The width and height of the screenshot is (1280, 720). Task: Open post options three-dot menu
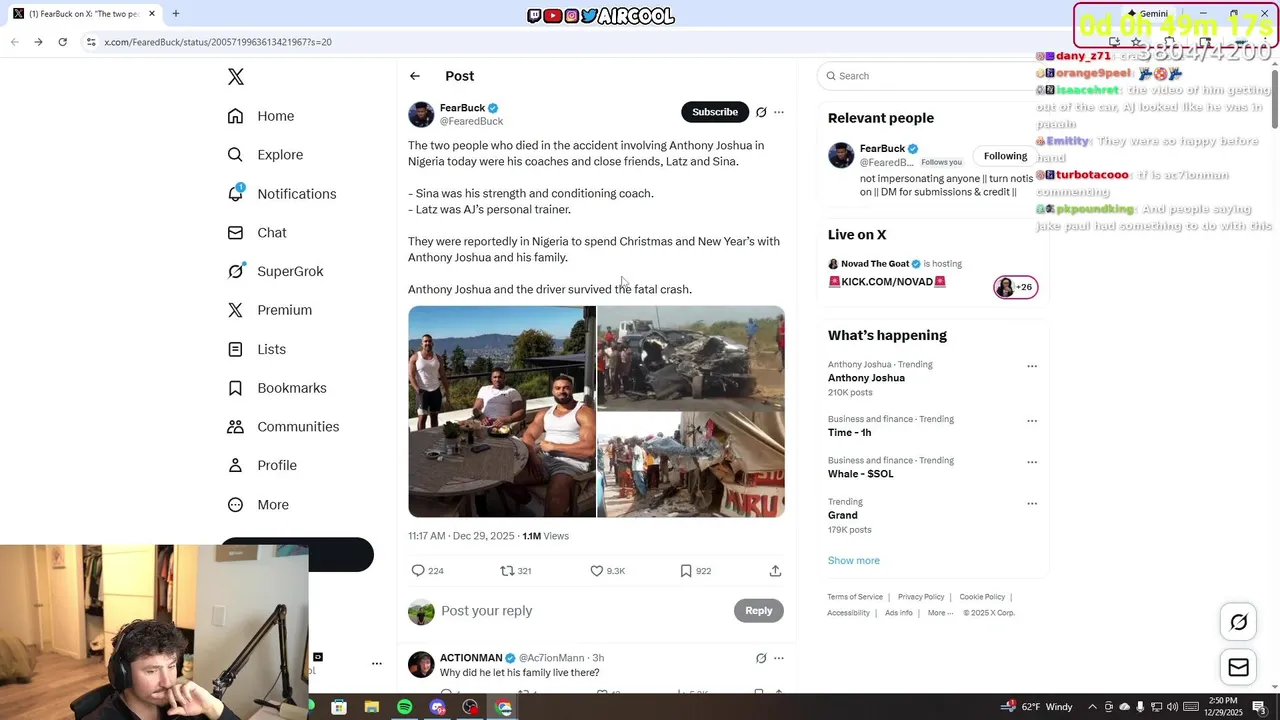tap(779, 112)
